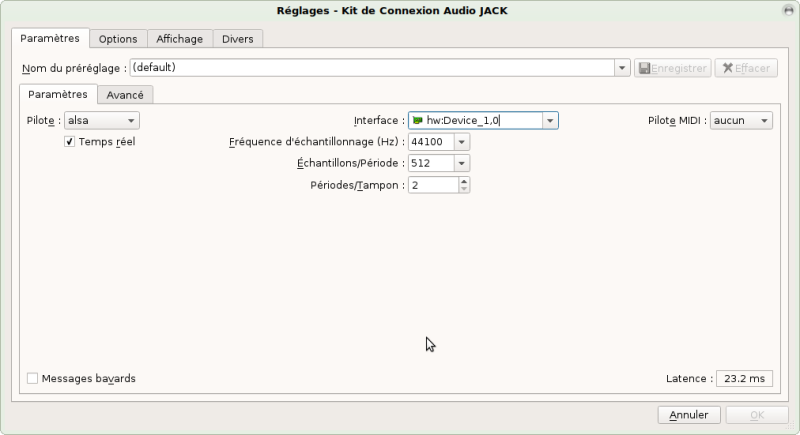Expand the Nom du préréglage dropdown arrow

[622, 68]
